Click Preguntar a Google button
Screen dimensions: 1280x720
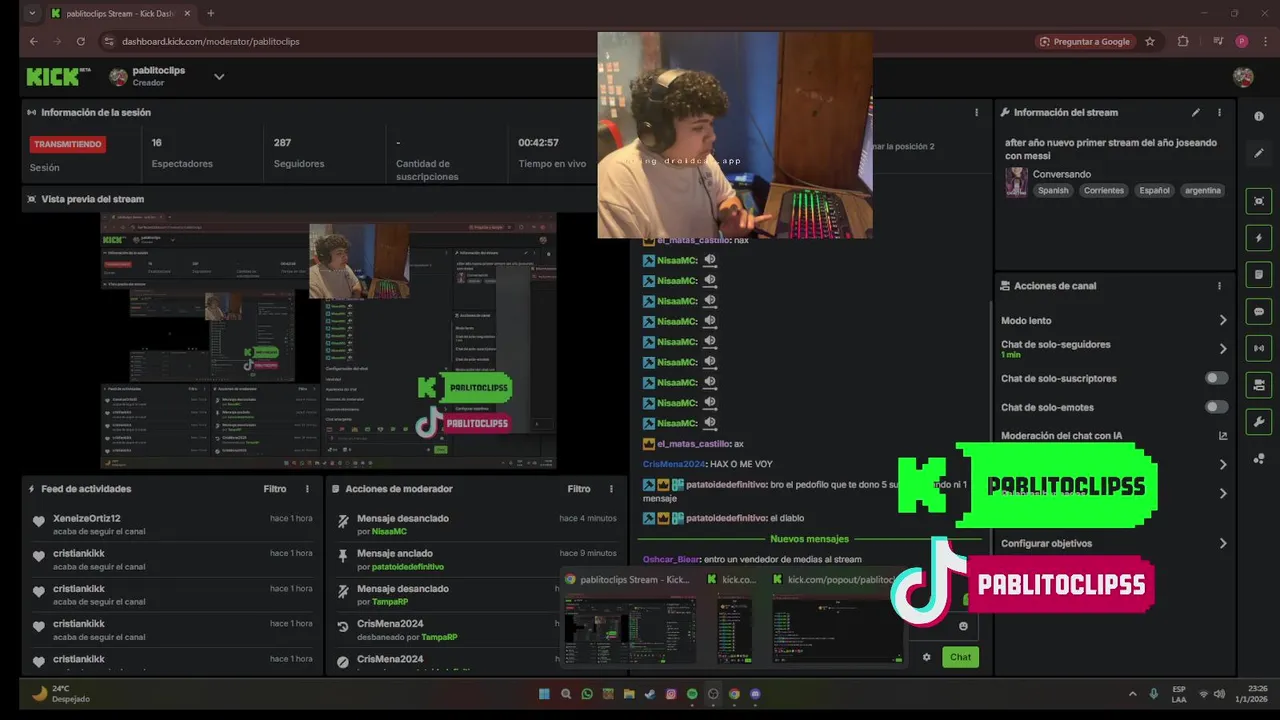click(1085, 41)
